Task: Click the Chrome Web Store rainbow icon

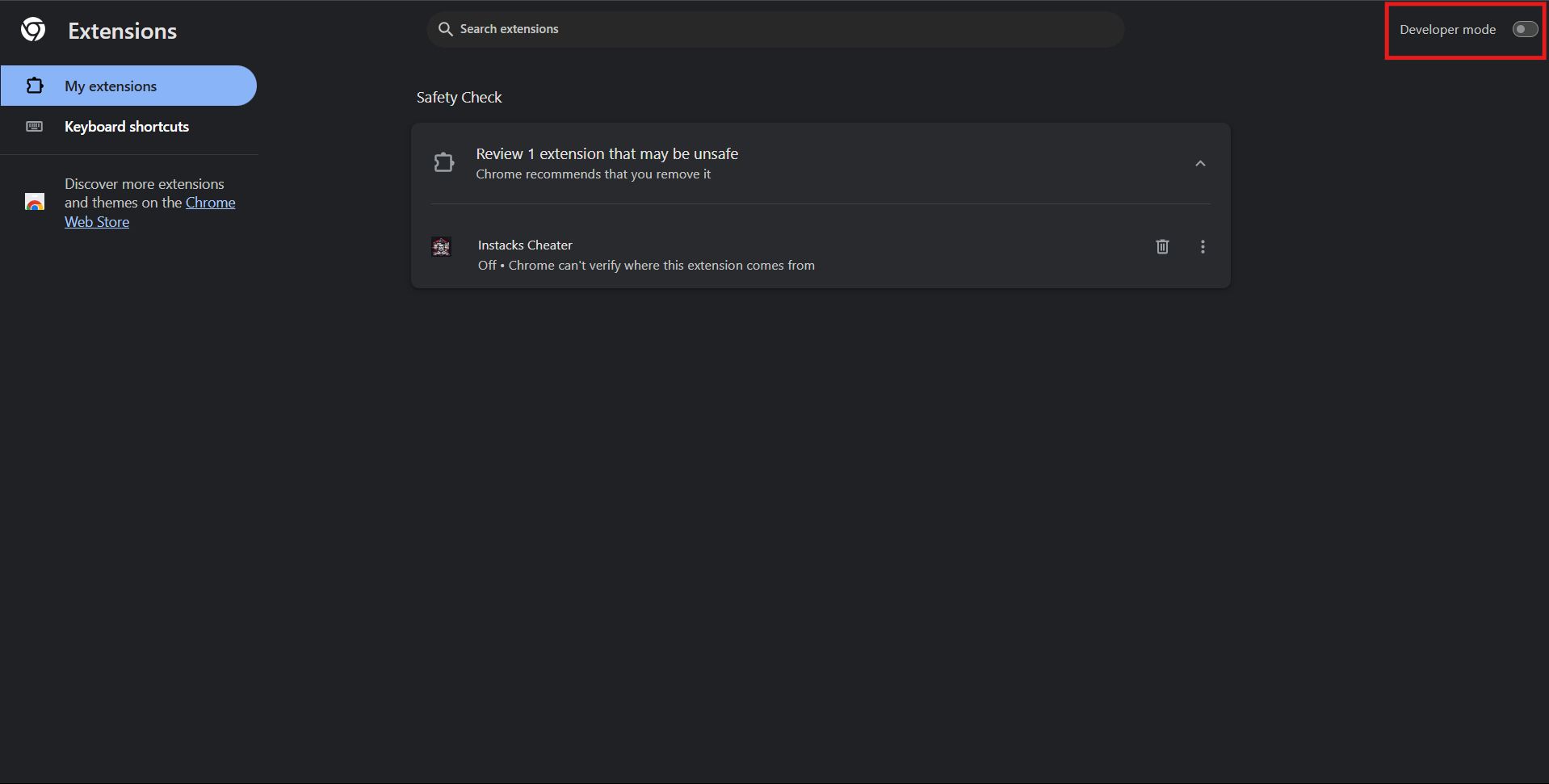Action: [35, 203]
